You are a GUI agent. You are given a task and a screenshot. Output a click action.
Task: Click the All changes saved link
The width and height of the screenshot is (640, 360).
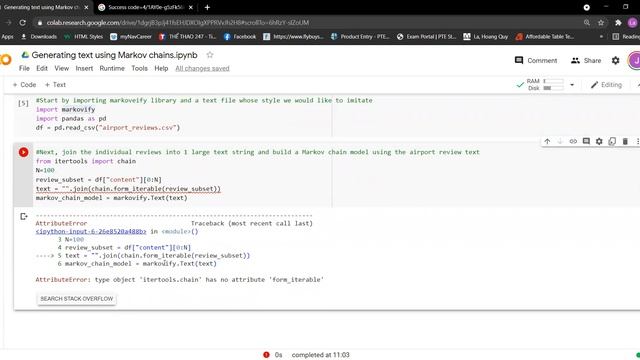pyautogui.click(x=202, y=68)
